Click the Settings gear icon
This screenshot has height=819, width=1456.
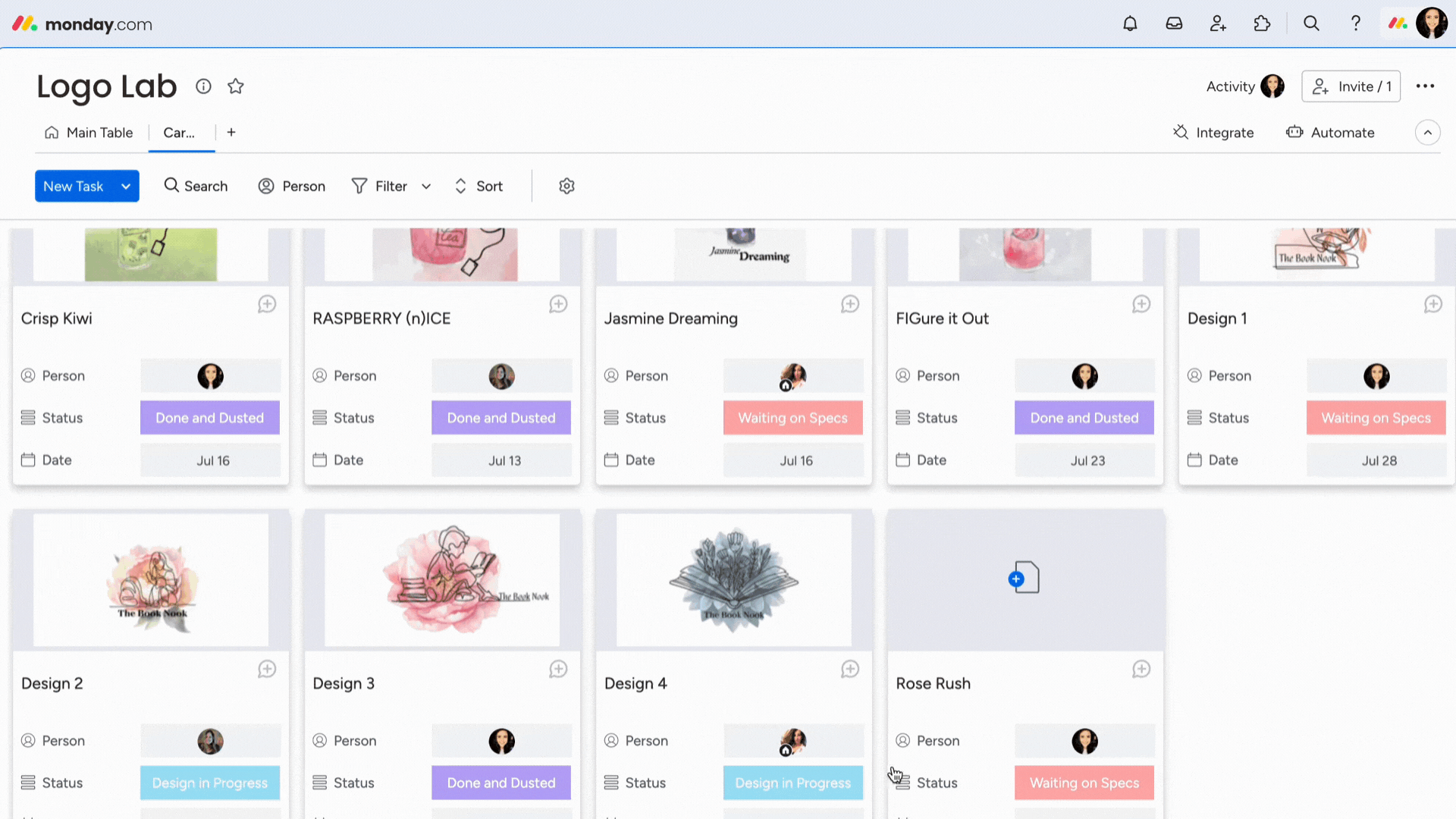567,186
